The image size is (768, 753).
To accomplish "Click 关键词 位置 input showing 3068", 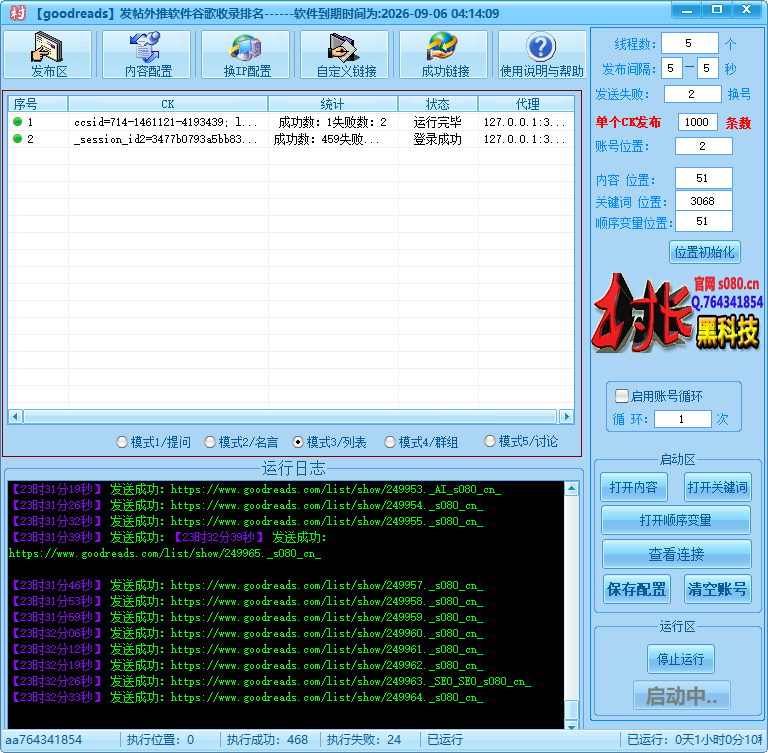I will (x=703, y=201).
